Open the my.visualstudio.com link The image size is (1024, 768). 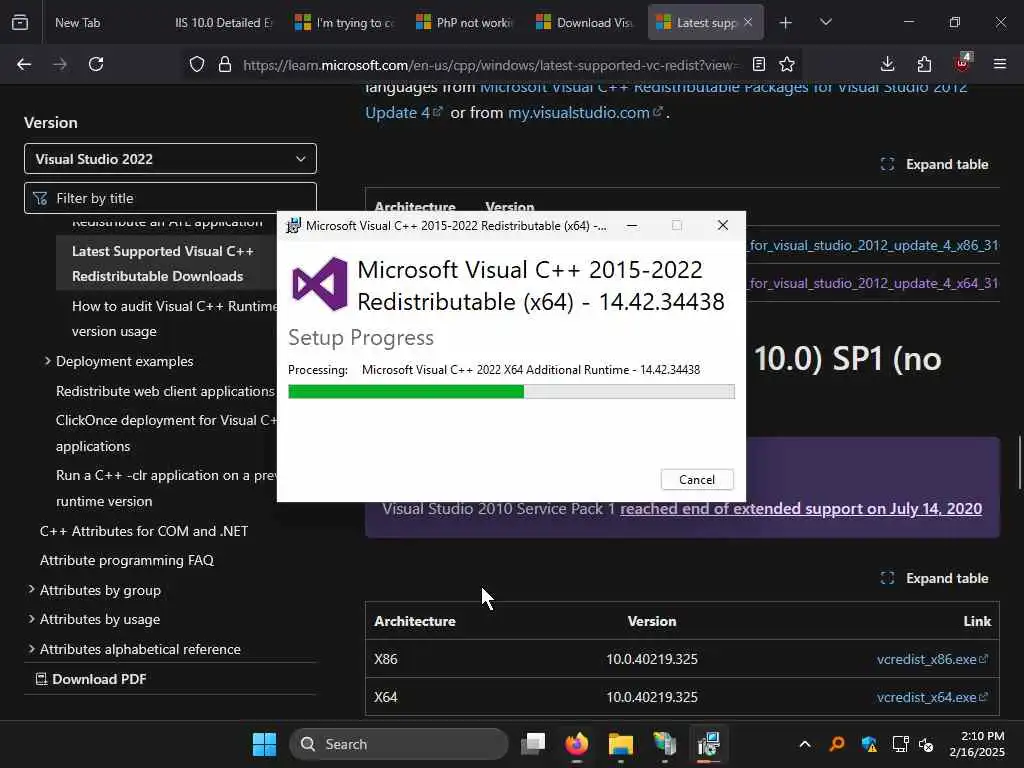pyautogui.click(x=585, y=112)
